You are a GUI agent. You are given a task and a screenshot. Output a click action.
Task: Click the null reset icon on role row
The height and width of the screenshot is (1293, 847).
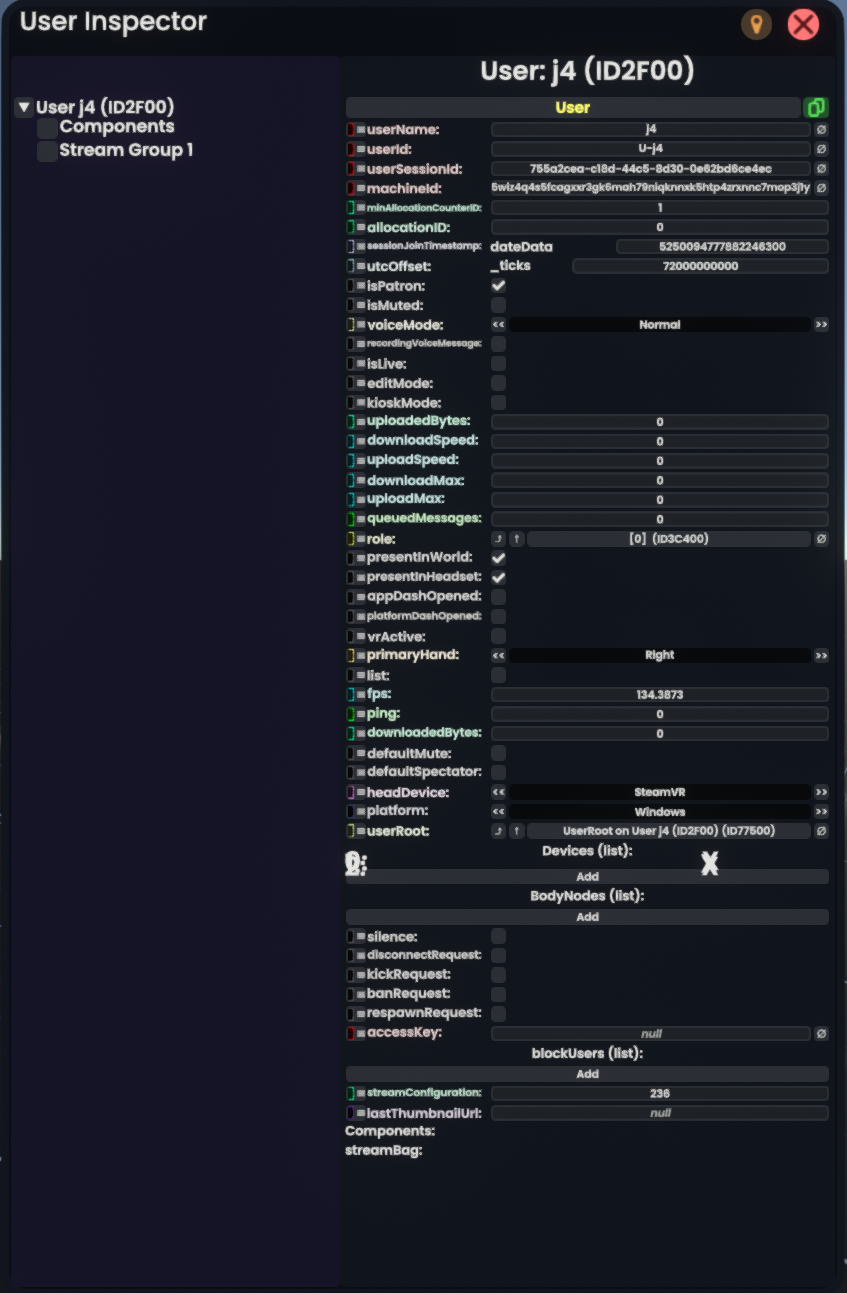[x=821, y=539]
